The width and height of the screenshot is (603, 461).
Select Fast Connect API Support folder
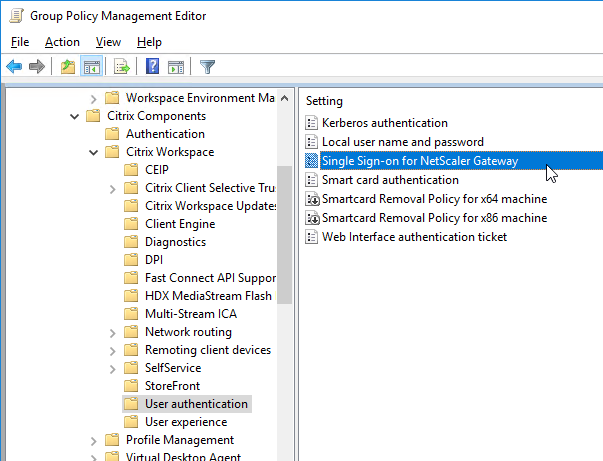(210, 278)
